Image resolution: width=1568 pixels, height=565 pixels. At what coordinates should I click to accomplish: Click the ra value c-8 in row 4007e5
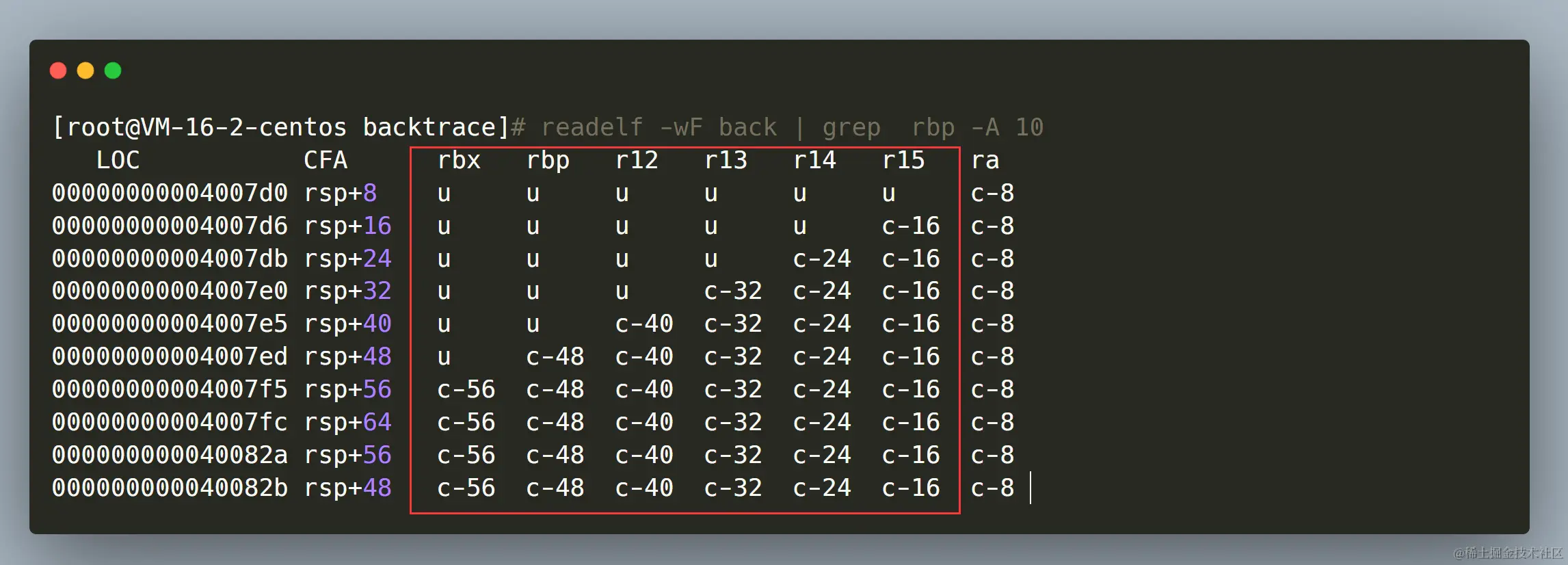pos(993,324)
